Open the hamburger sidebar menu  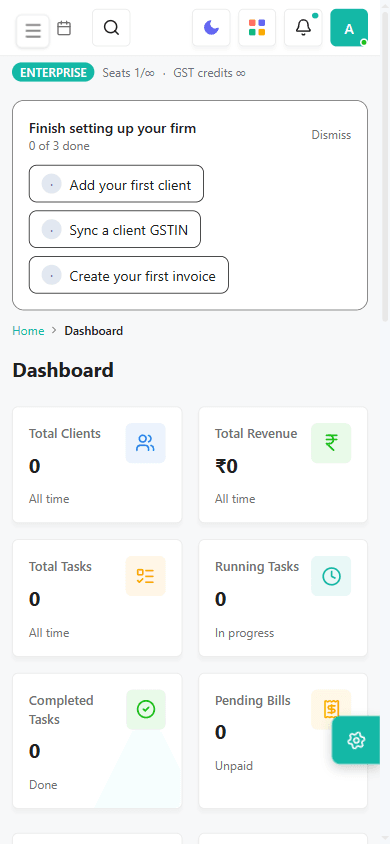coord(33,31)
